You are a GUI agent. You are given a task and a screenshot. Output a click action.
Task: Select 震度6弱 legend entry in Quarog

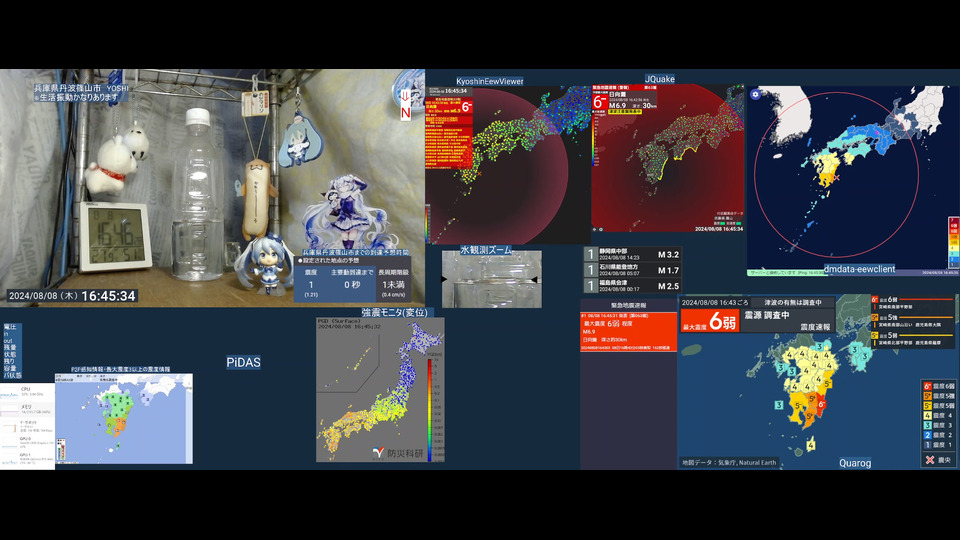[939, 386]
